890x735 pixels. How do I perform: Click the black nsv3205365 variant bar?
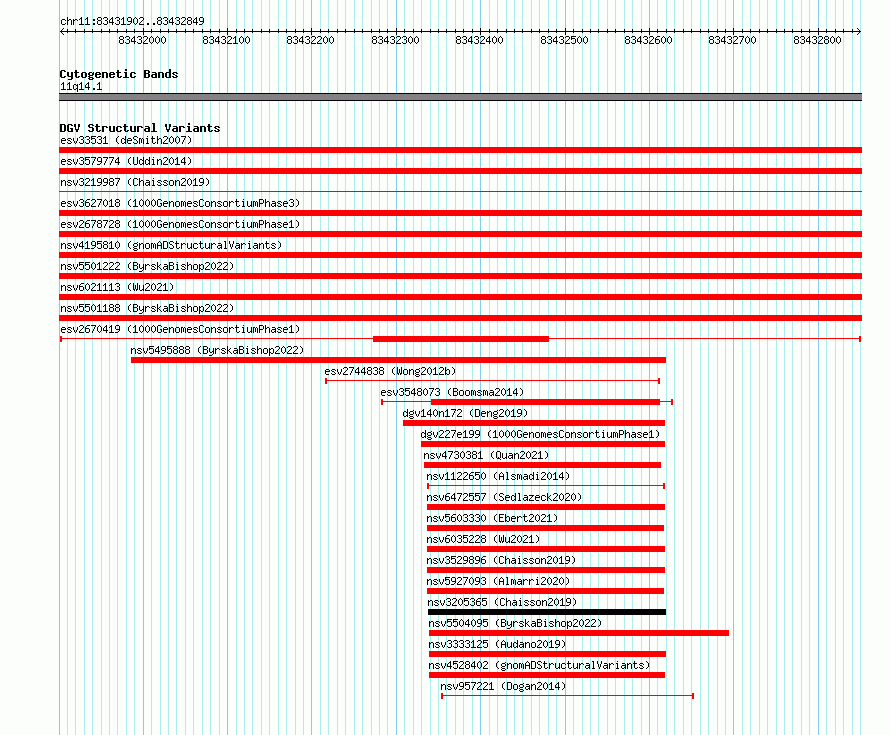point(547,612)
